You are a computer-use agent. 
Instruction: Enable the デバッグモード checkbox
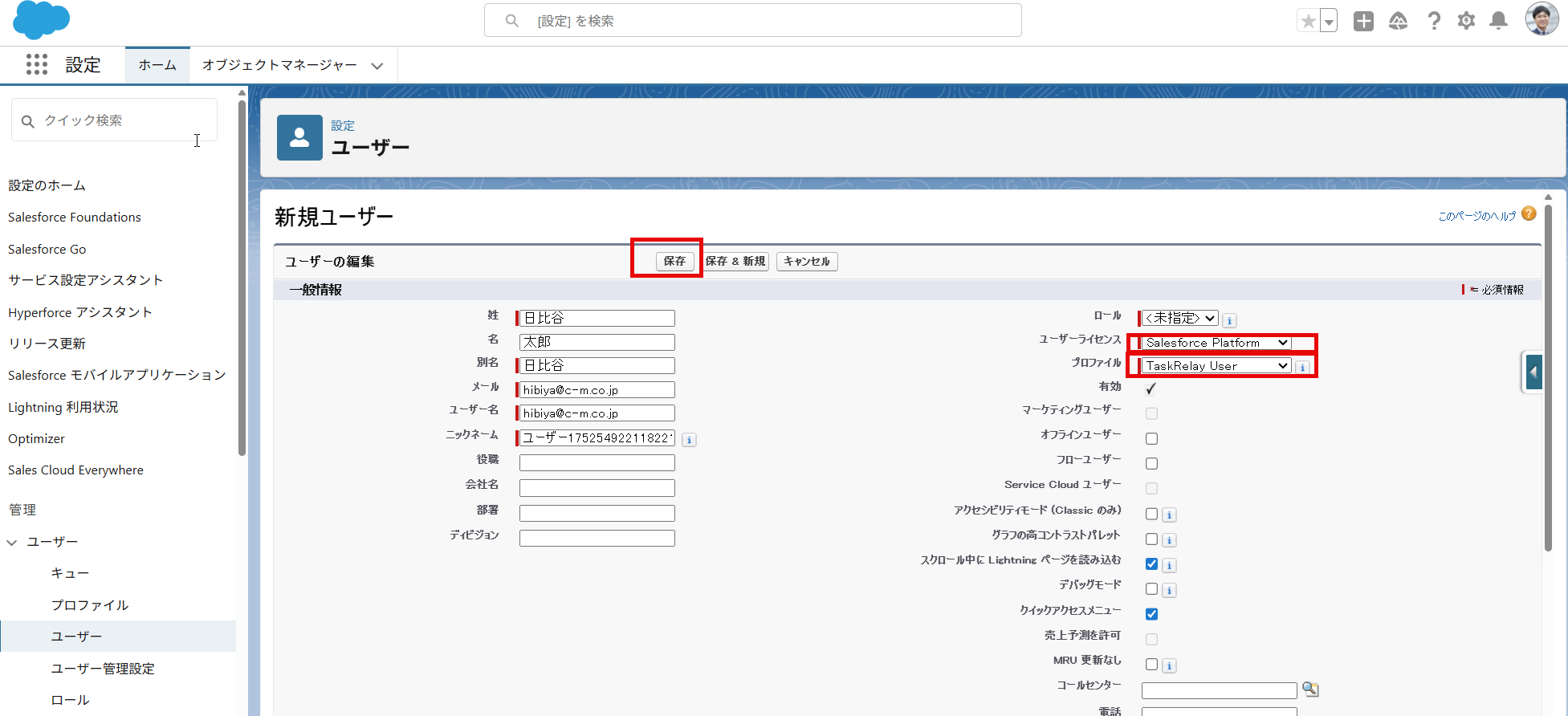1151,589
